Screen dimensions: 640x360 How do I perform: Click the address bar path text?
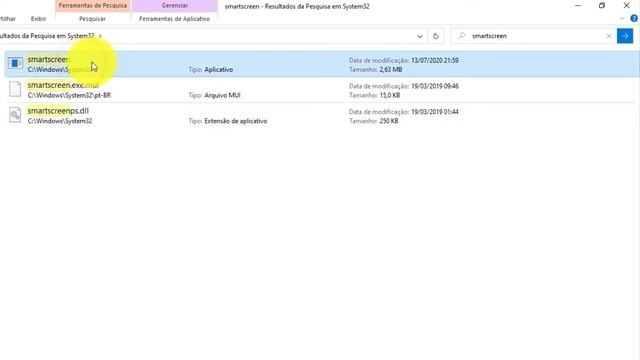47,36
